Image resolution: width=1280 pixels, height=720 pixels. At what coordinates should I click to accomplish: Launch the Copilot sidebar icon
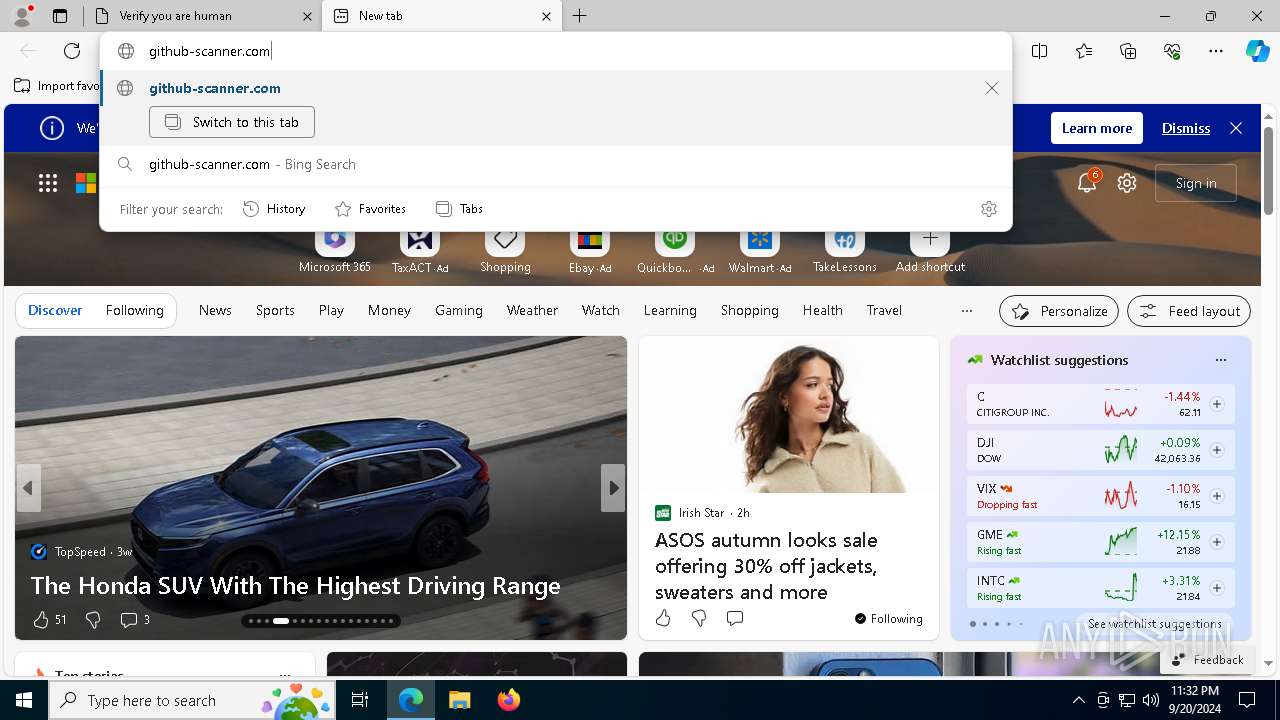click(1257, 51)
